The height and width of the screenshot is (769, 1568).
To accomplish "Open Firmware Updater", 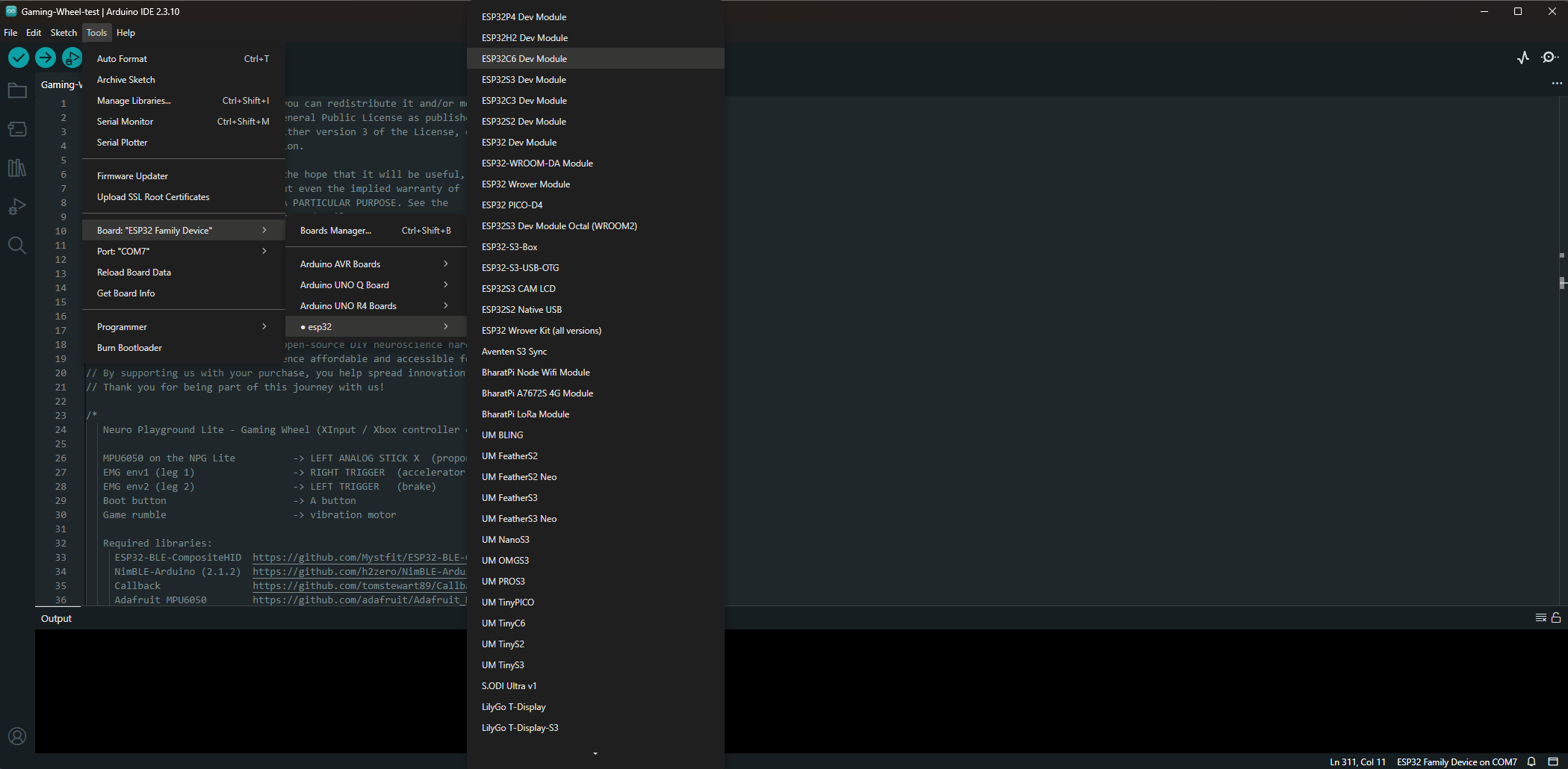I will click(184, 175).
